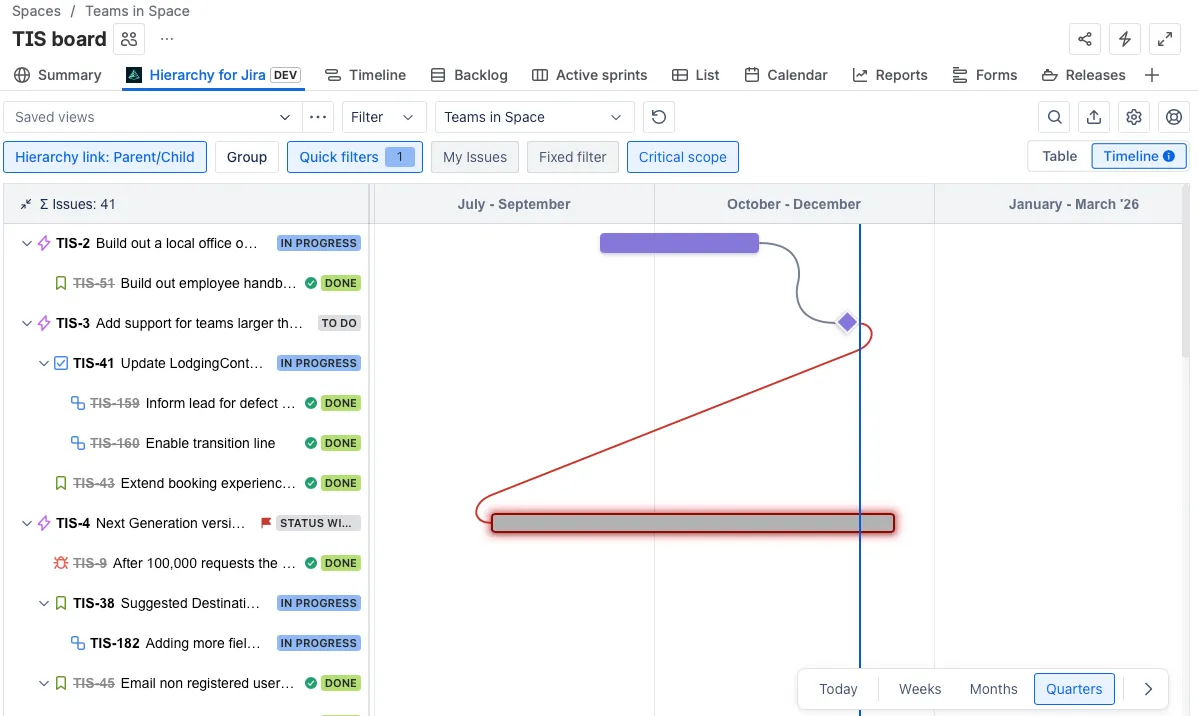The image size is (1198, 716).
Task: Click the IN PROGRESS status of TIS-41
Action: (319, 363)
